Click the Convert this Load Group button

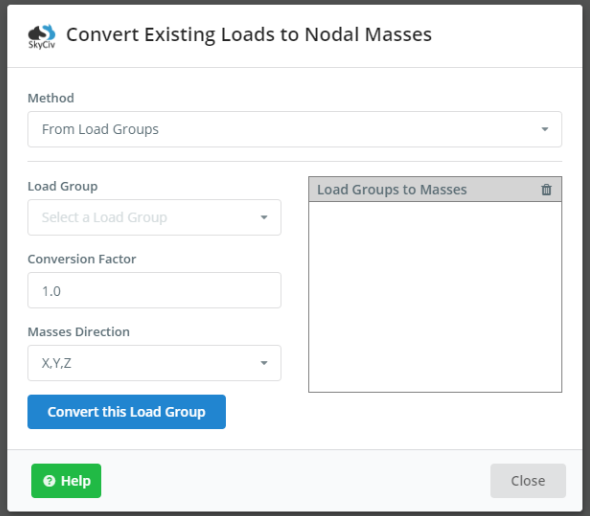126,412
